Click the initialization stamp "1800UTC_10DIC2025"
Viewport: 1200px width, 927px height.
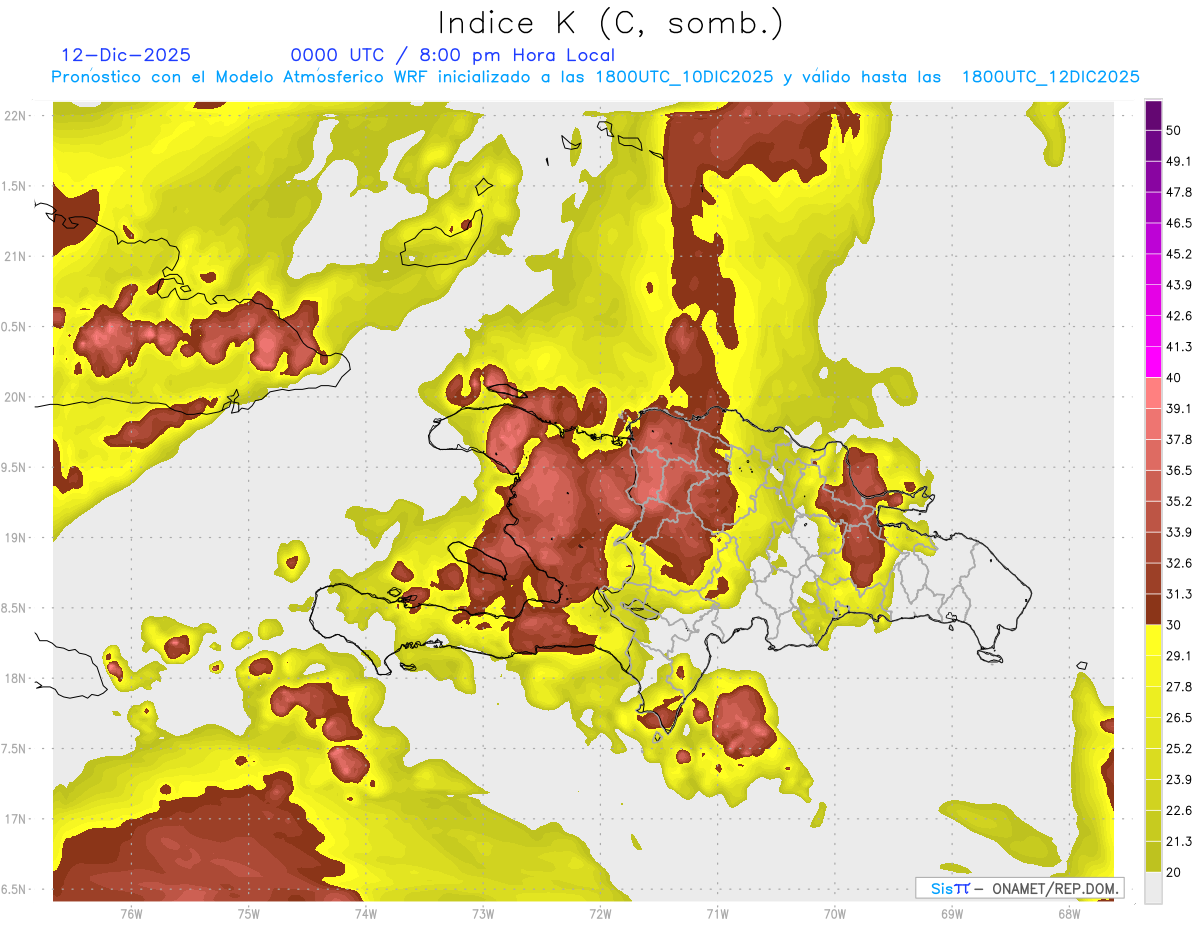pyautogui.click(x=684, y=77)
